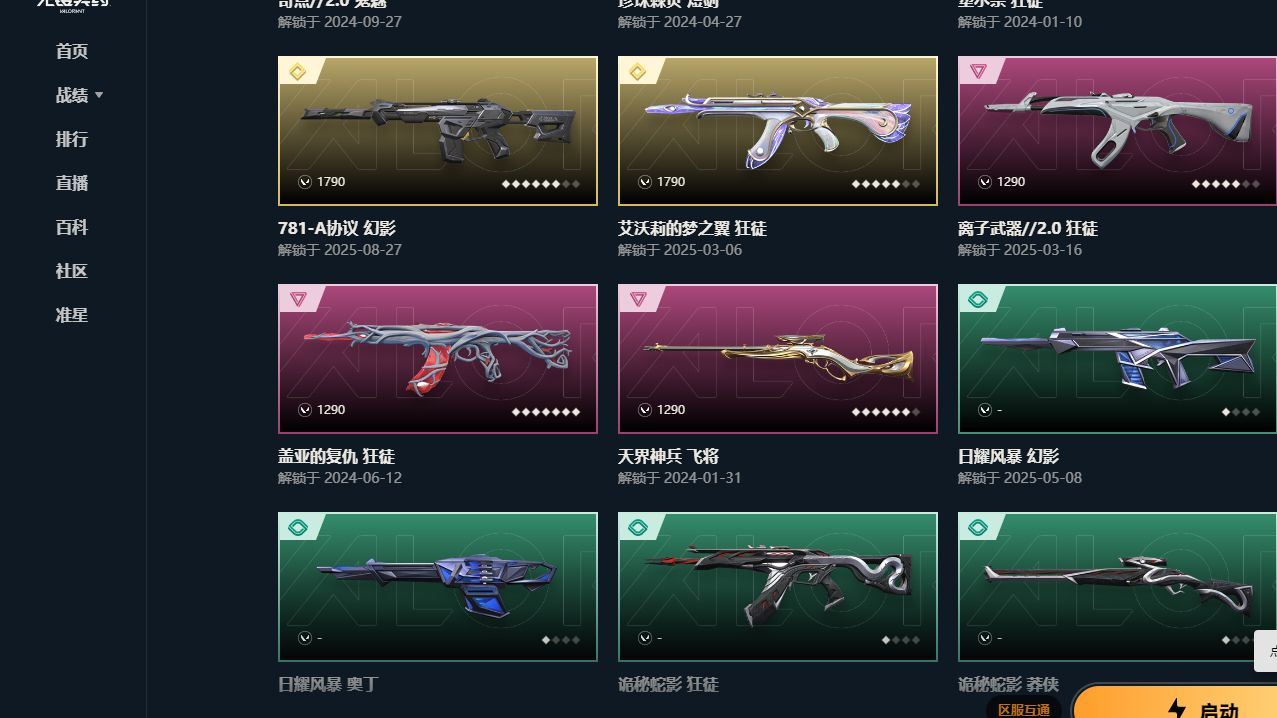The width and height of the screenshot is (1277, 718).
Task: Open 排行 in the sidebar
Action: coord(72,139)
